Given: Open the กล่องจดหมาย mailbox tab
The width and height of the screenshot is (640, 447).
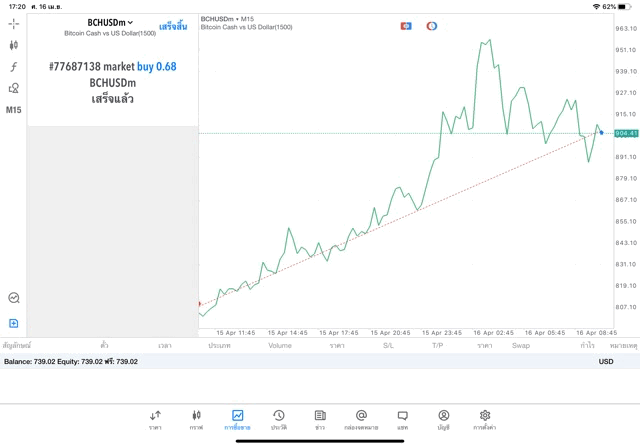Looking at the screenshot, I should click(361, 420).
